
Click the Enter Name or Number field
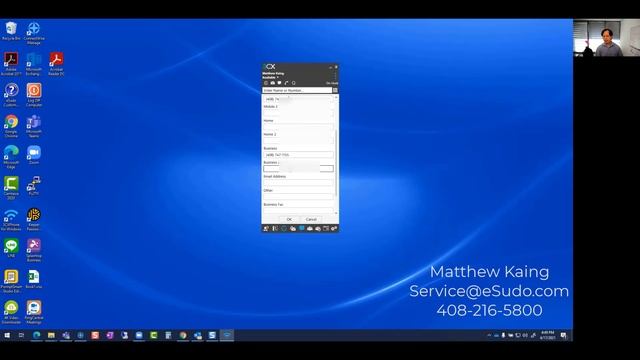(x=297, y=90)
